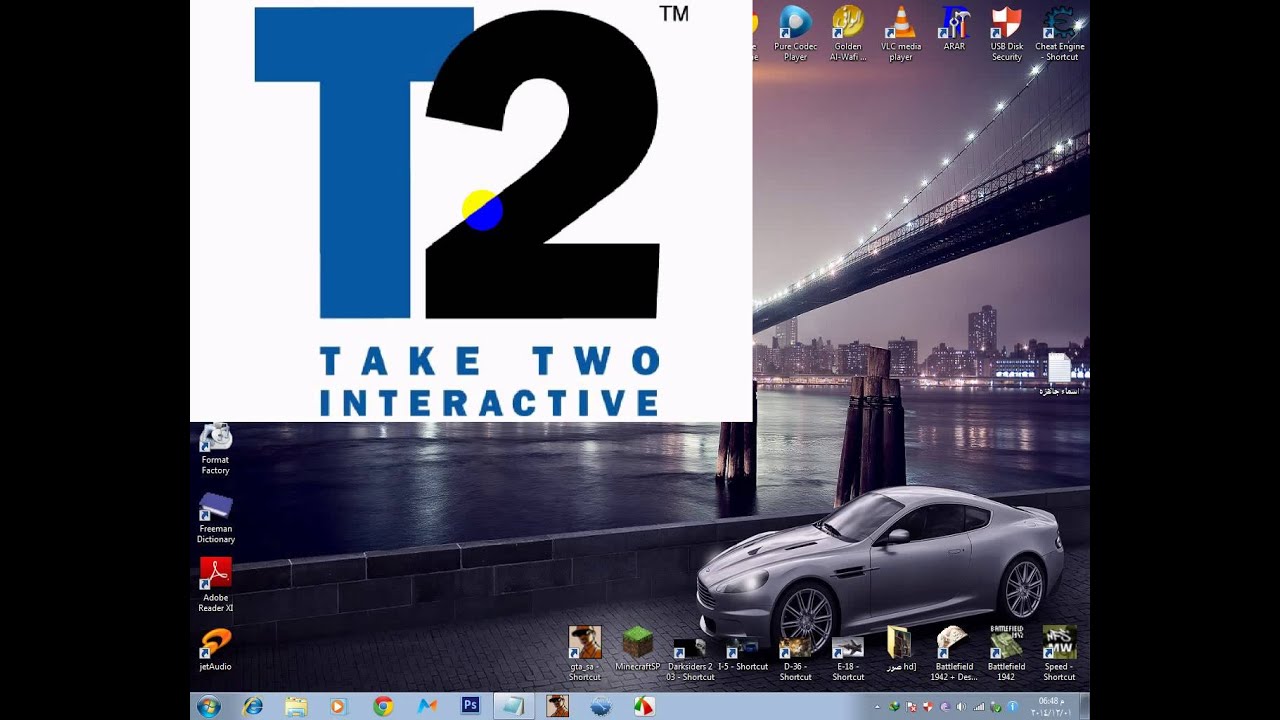Open the blue-orange M app on taskbar
The image size is (1280, 720).
tap(428, 706)
